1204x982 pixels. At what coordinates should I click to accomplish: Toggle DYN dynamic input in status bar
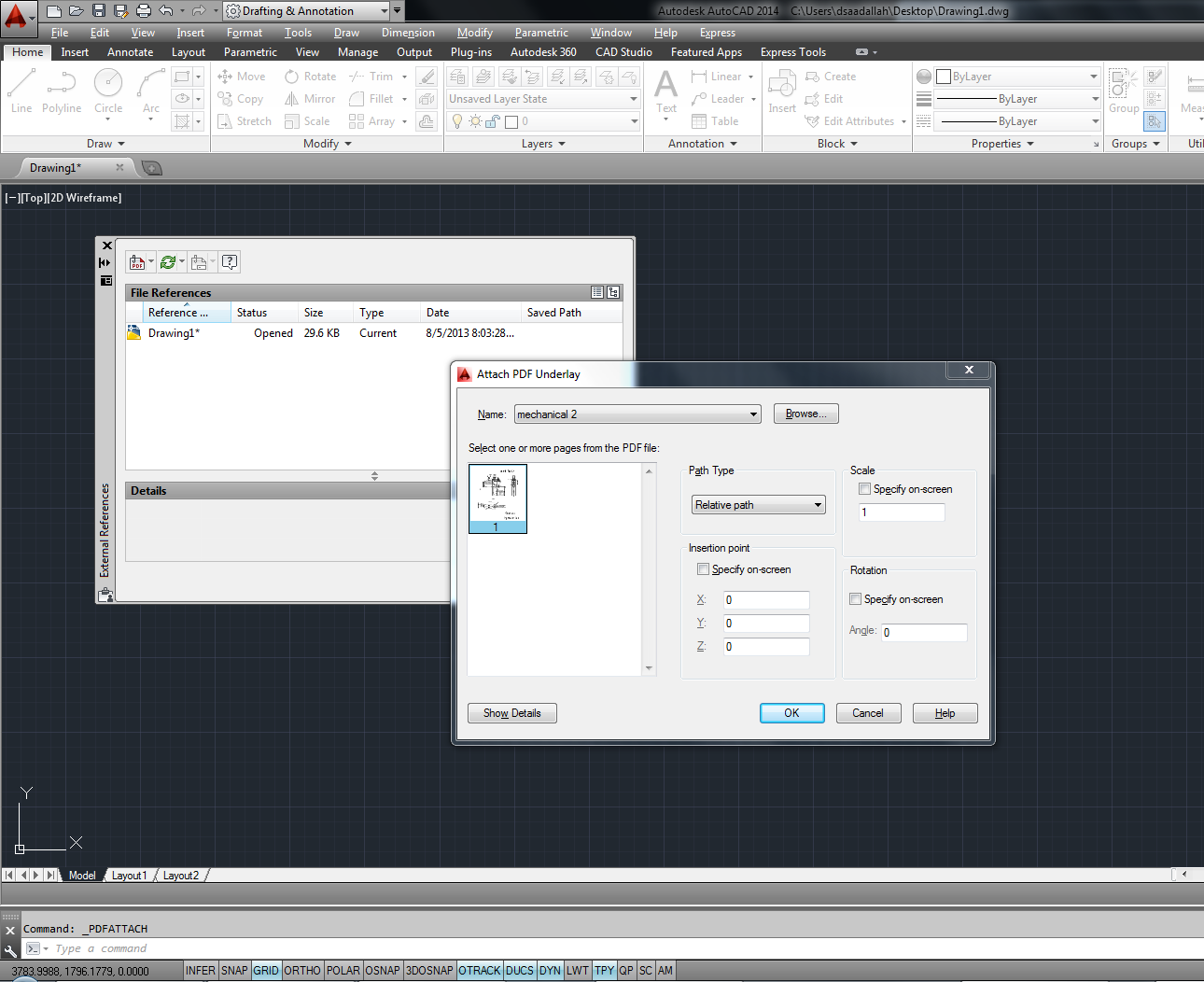pos(551,971)
